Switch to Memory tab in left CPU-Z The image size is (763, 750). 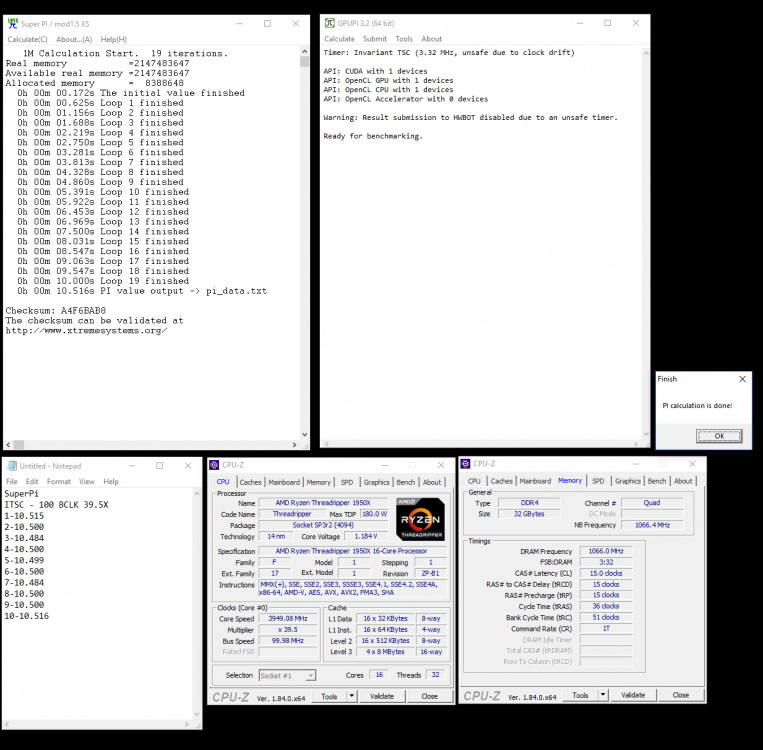[319, 482]
